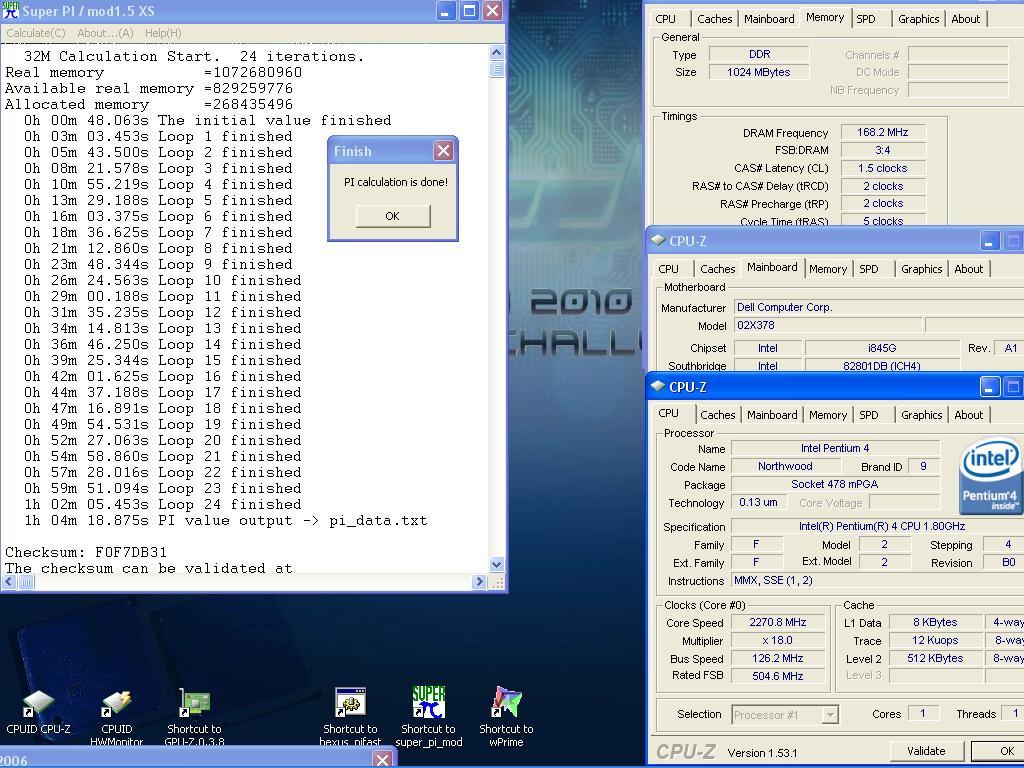Viewport: 1024px width, 768px height.
Task: Maximize the Super PI window
Action: 469,10
